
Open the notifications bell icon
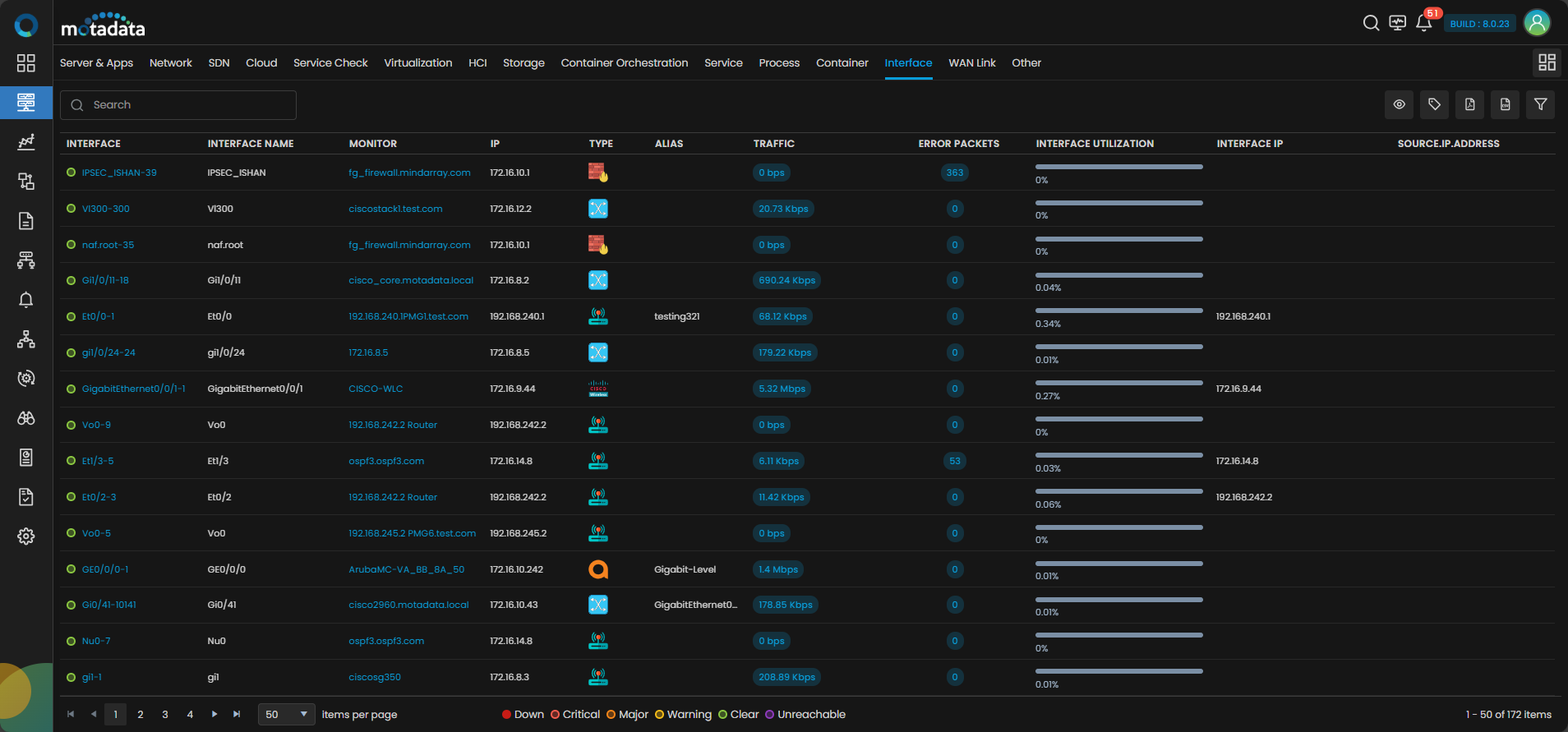click(1424, 23)
